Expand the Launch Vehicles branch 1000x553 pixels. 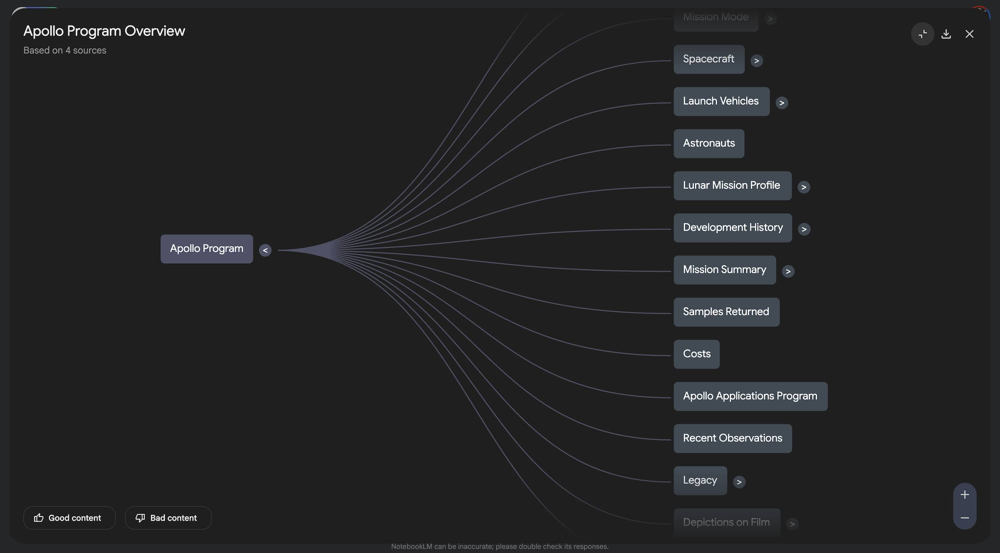coord(782,103)
